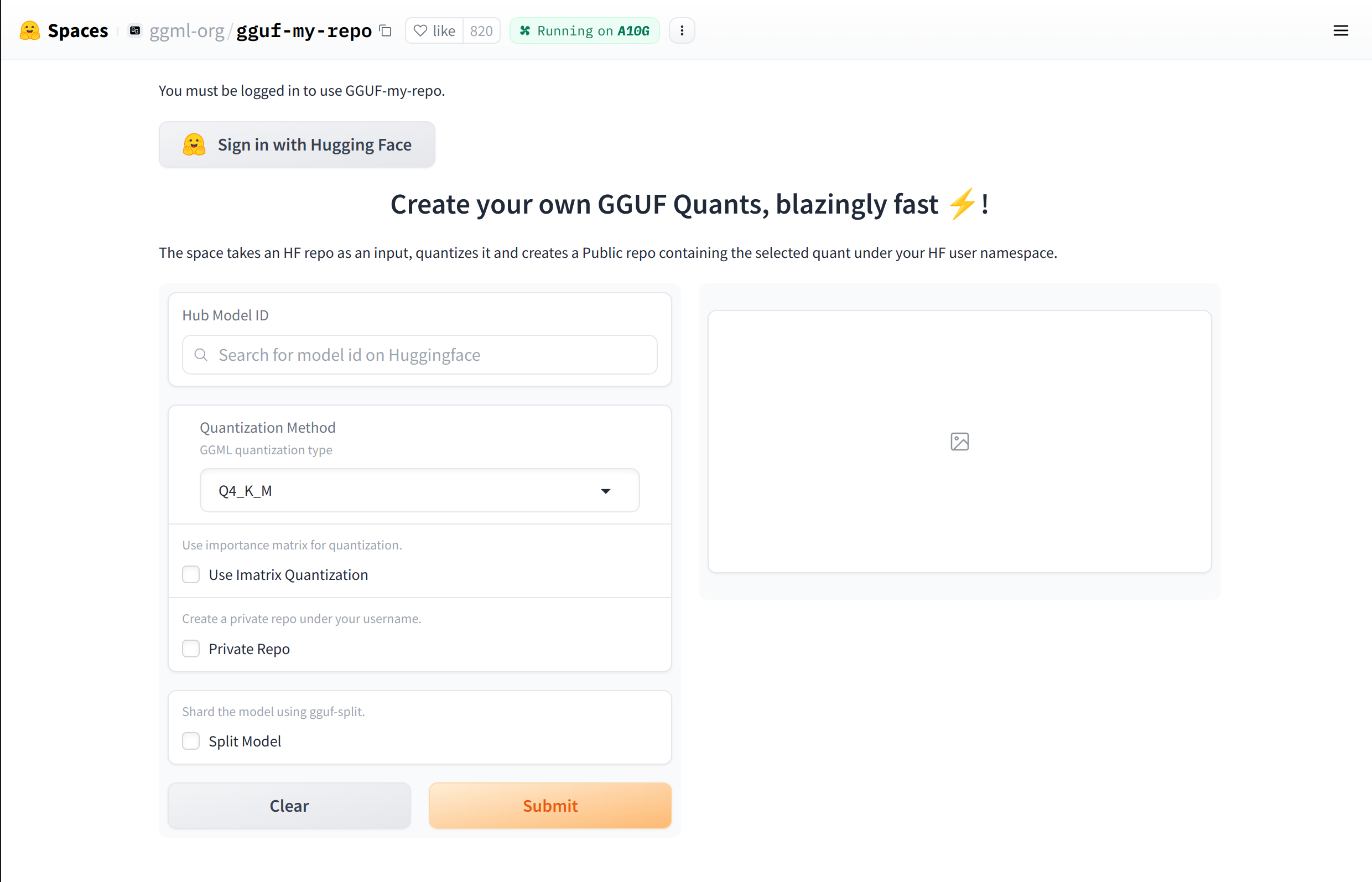Click the Hugging Face emoji logo

click(x=29, y=30)
